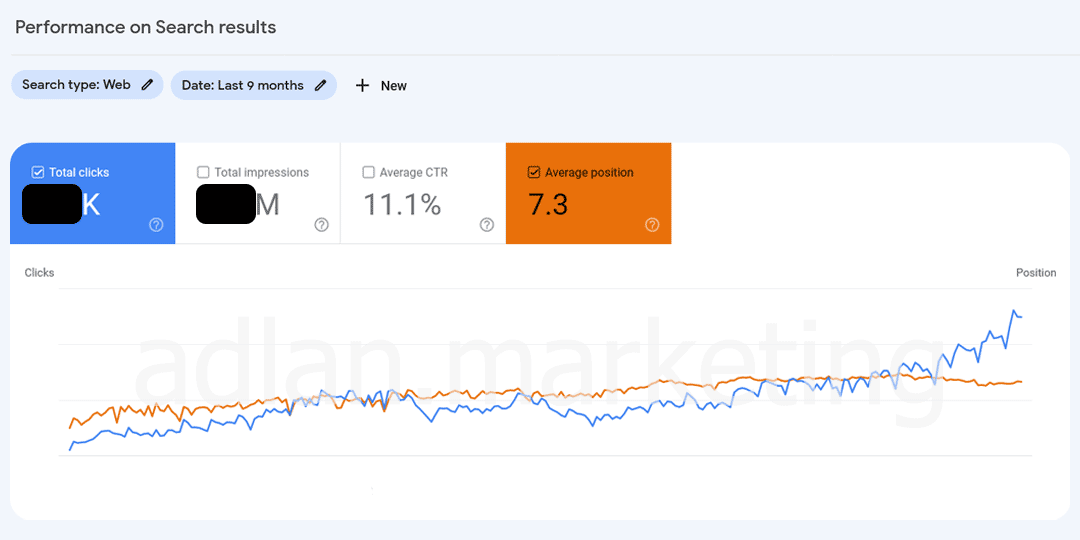1080x540 pixels.
Task: Open the help icon on Total impressions card
Action: 321,225
